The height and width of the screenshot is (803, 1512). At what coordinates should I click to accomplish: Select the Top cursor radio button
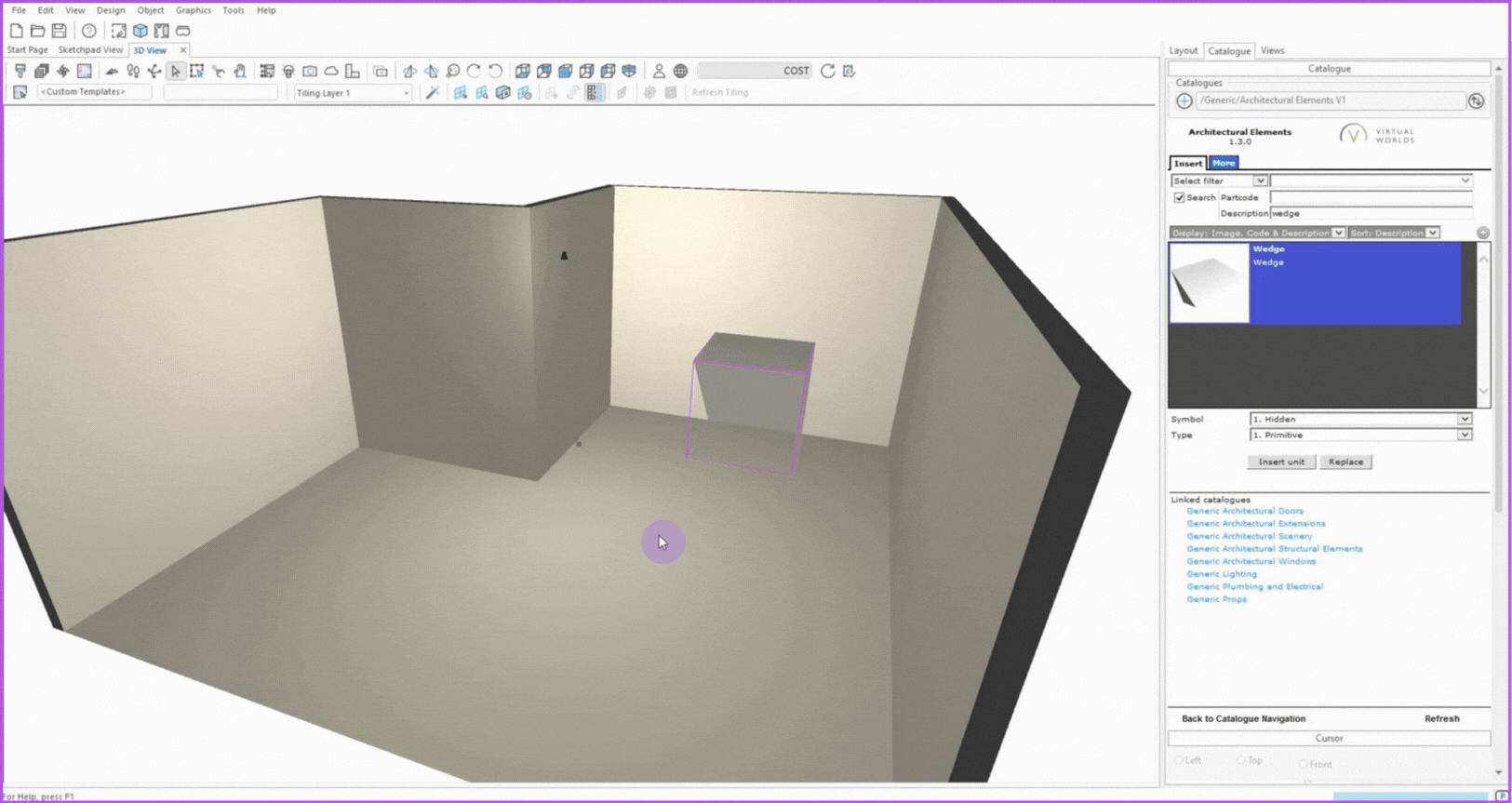tap(1240, 760)
